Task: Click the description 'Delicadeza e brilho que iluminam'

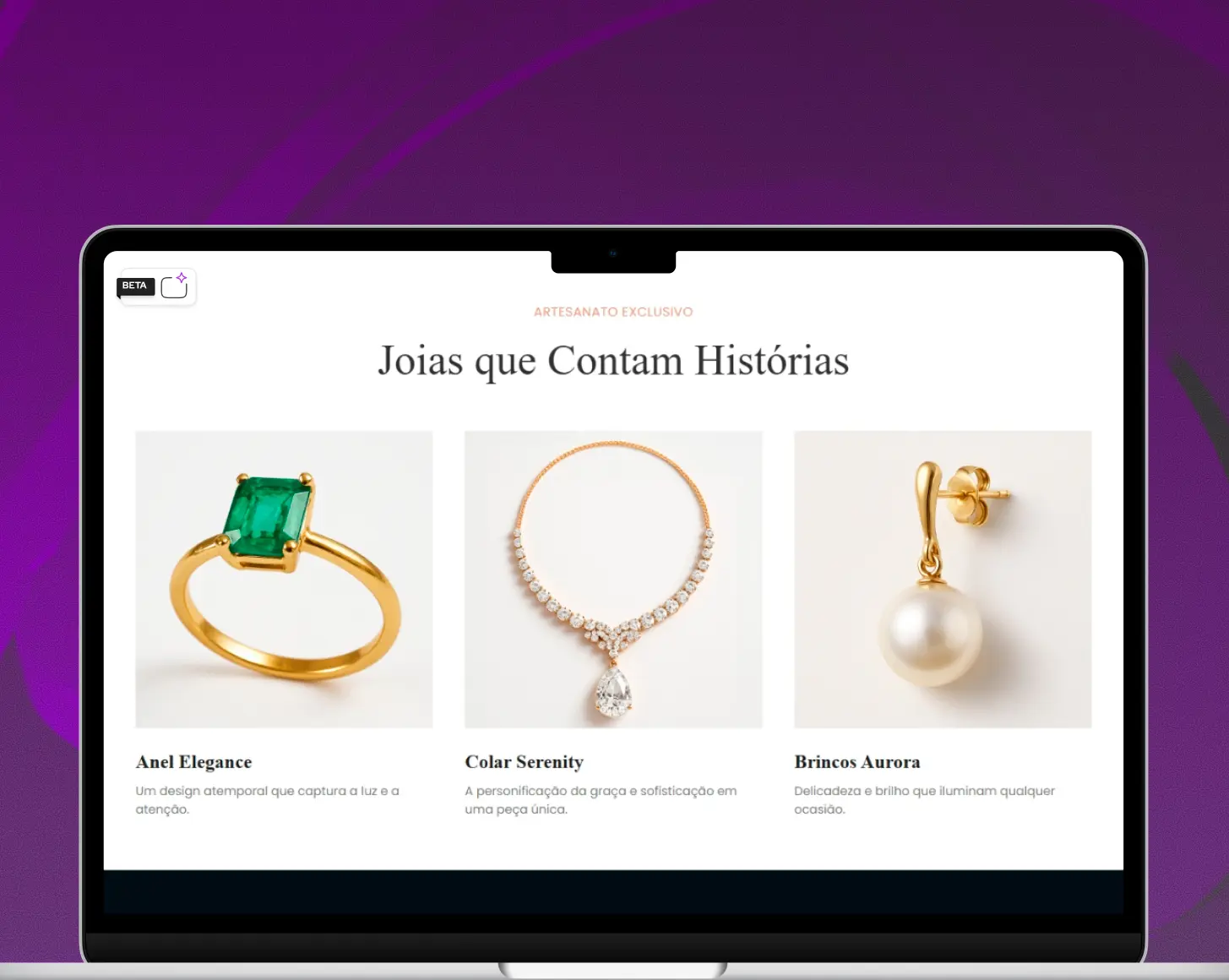Action: [924, 800]
